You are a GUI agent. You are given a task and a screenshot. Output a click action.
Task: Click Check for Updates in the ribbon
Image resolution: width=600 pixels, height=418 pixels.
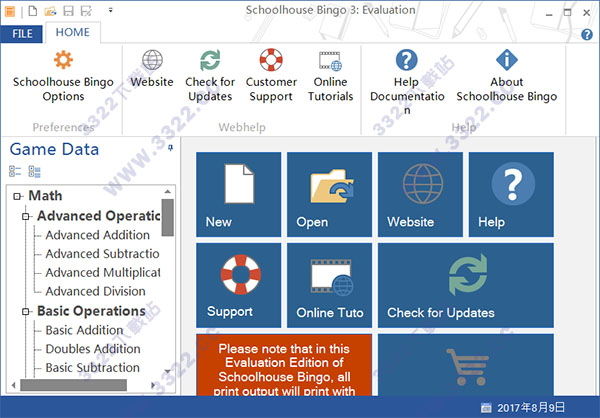(x=210, y=76)
